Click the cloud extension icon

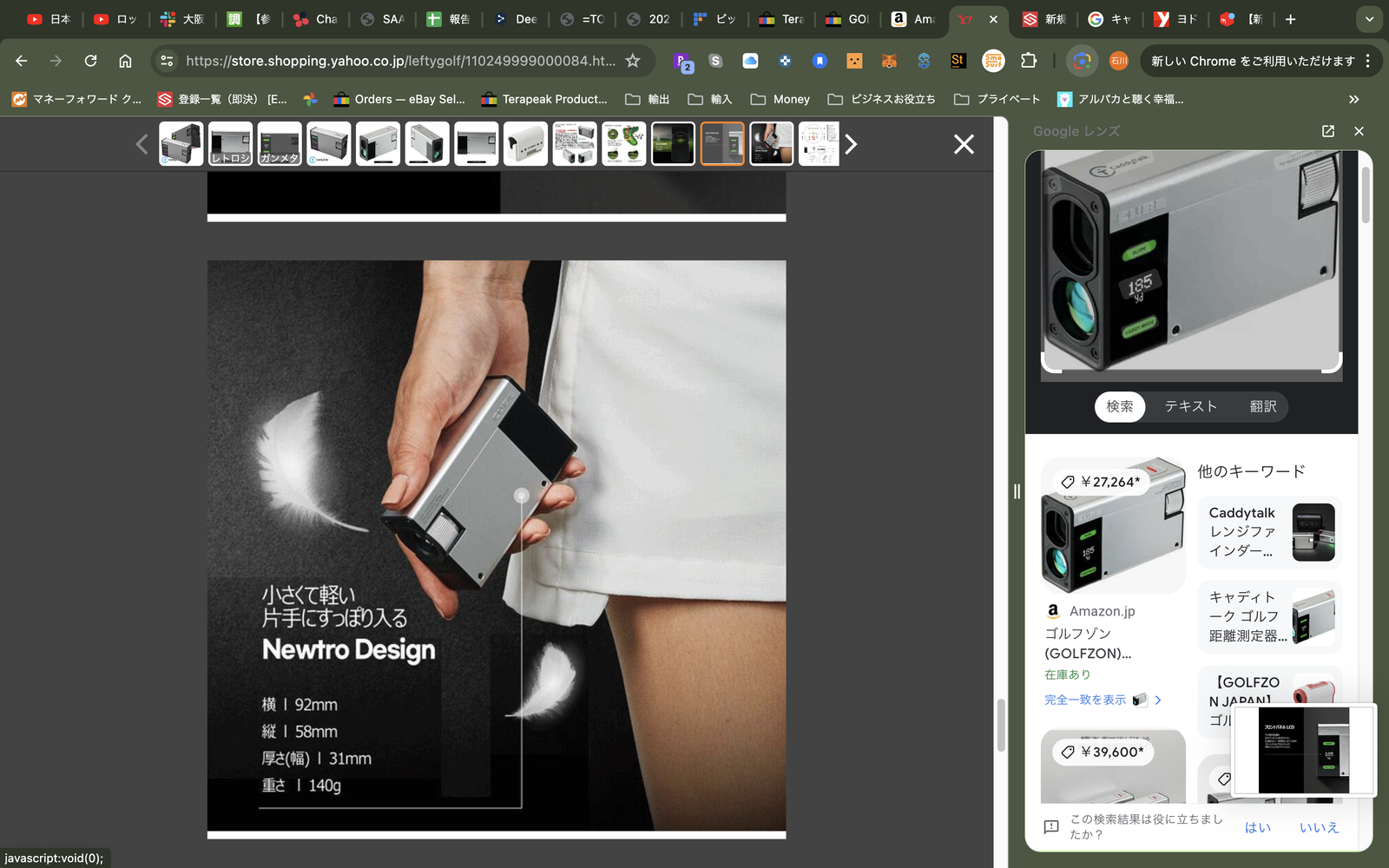tap(750, 61)
